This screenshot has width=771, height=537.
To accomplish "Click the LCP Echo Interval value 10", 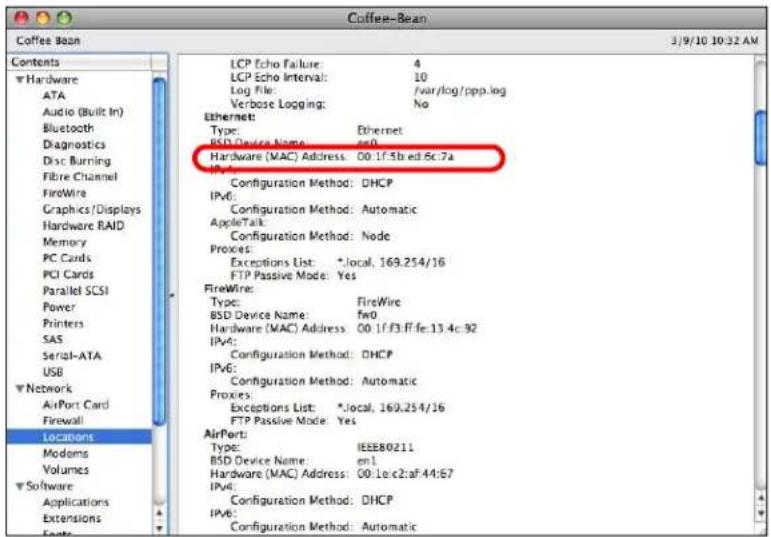I will click(x=420, y=77).
